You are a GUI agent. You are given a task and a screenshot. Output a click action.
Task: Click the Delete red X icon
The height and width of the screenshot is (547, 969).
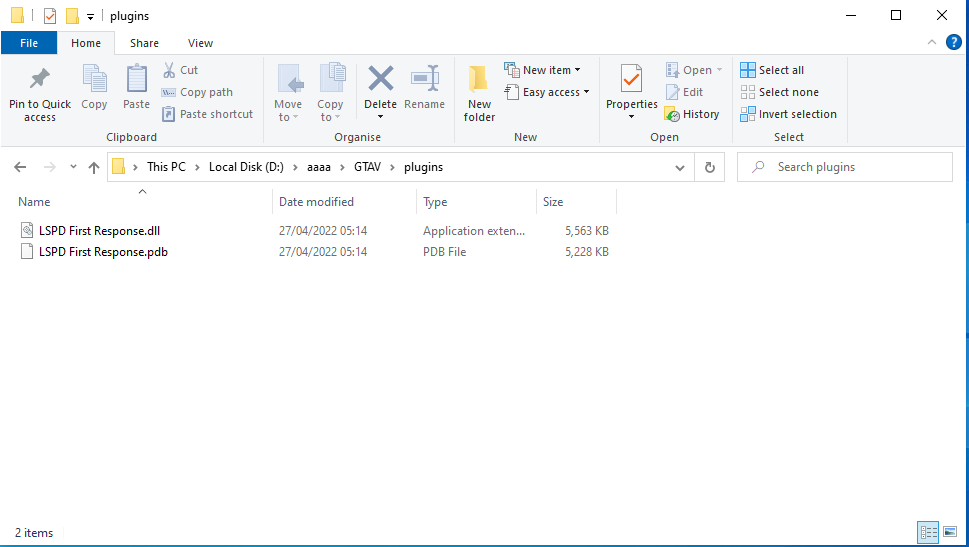(x=381, y=79)
